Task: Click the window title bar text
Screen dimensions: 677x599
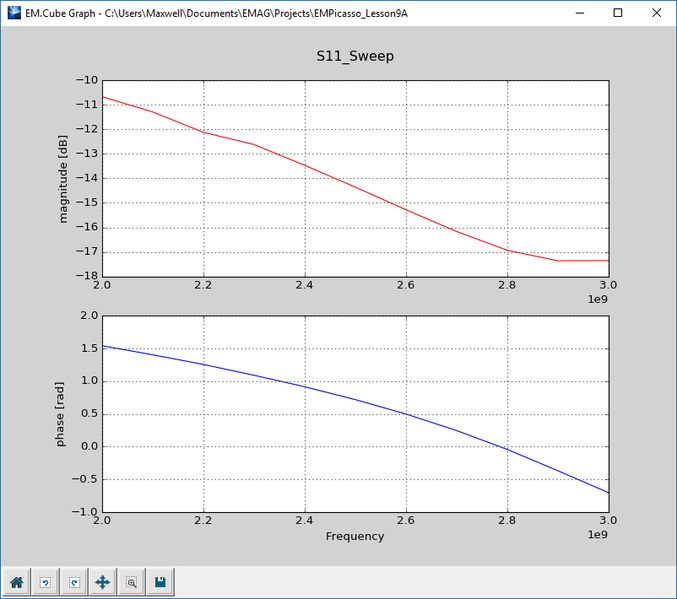Action: (216, 13)
